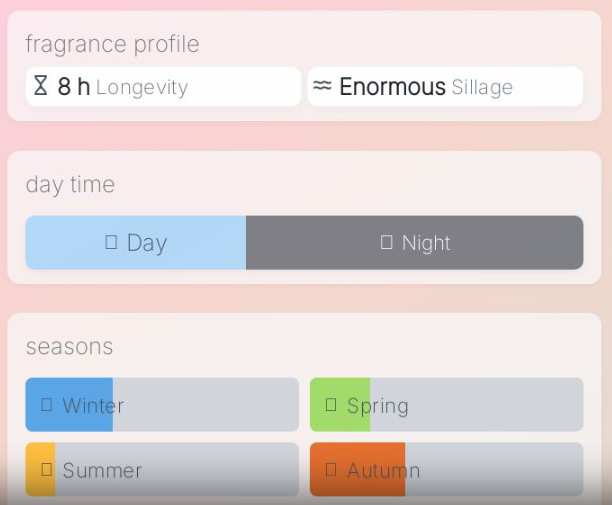Click the icon on the Autumn bar
The image size is (612, 505).
point(331,469)
